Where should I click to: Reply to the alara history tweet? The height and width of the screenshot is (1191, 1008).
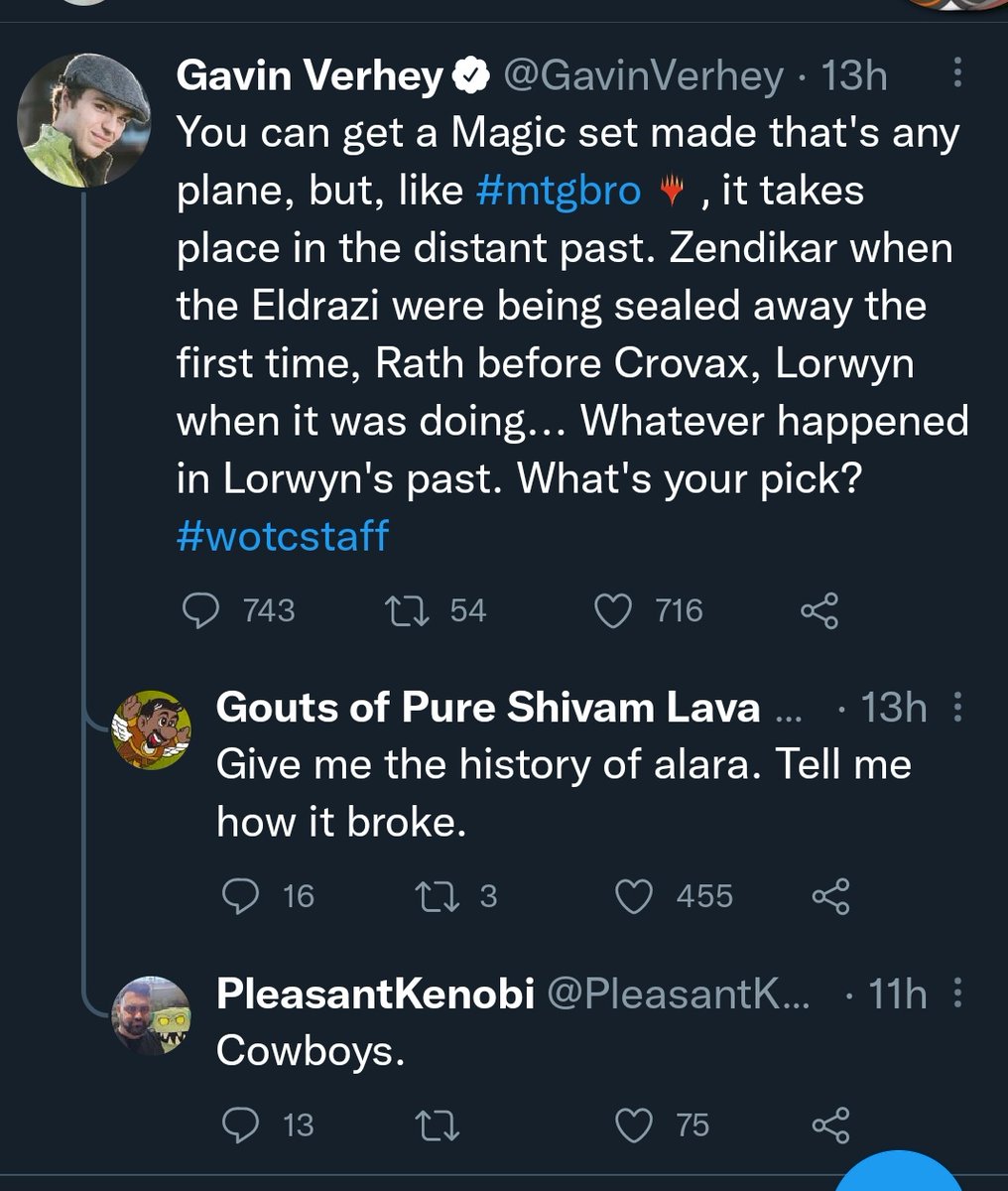click(241, 896)
